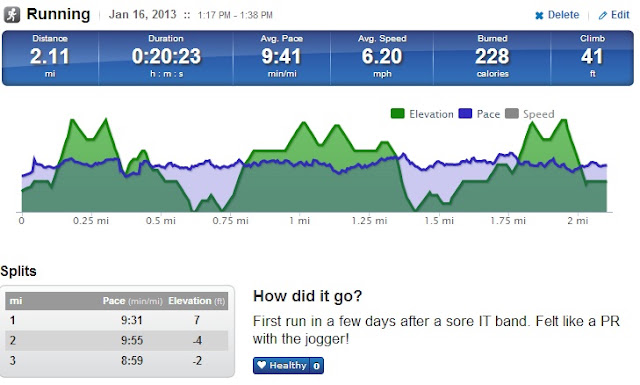Image resolution: width=640 pixels, height=385 pixels.
Task: Click the Delete X icon
Action: tap(539, 16)
